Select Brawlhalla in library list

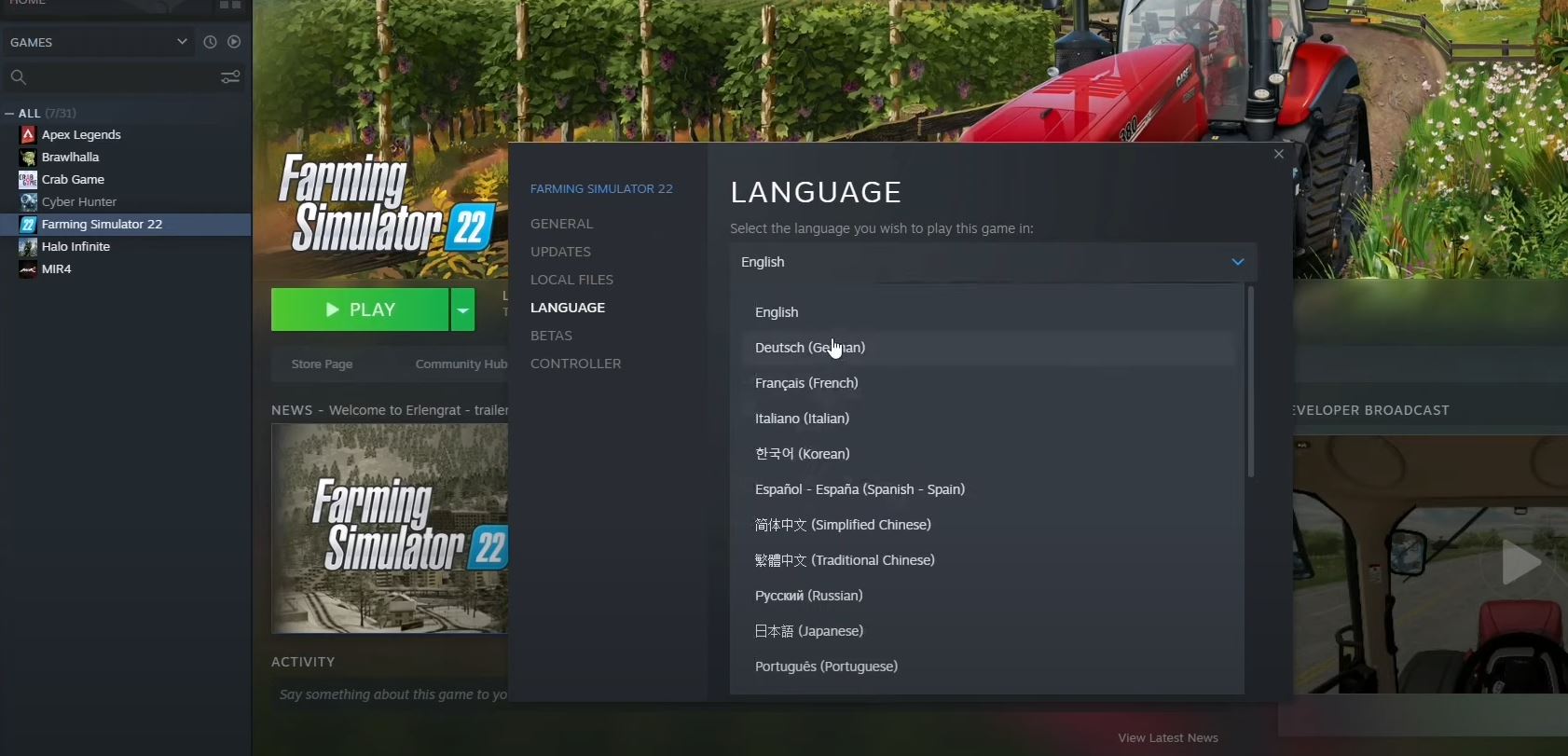click(x=70, y=157)
